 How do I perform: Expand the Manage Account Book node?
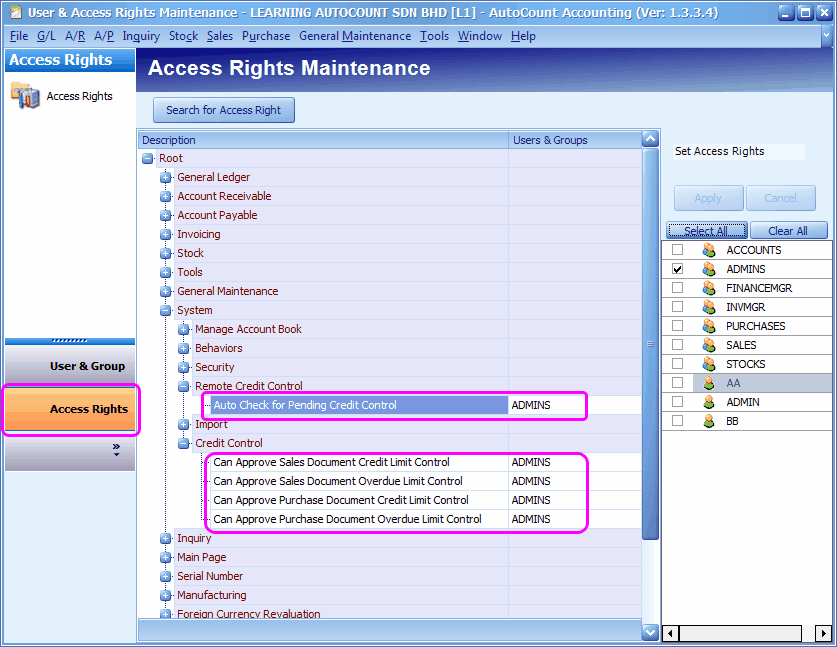pos(184,330)
